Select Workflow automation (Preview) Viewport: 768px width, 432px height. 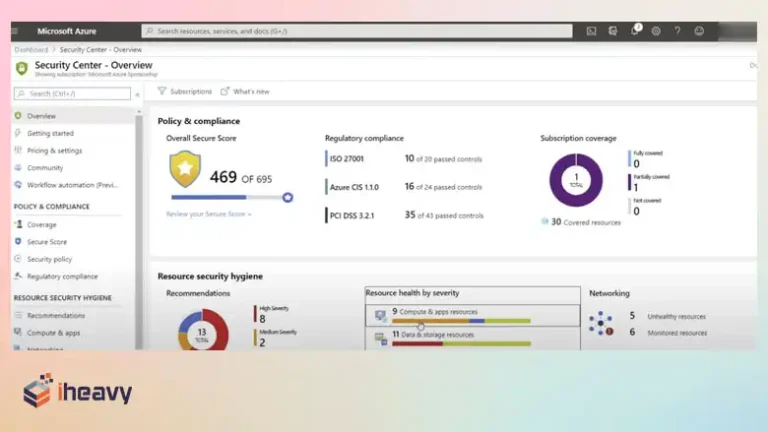(x=72, y=185)
